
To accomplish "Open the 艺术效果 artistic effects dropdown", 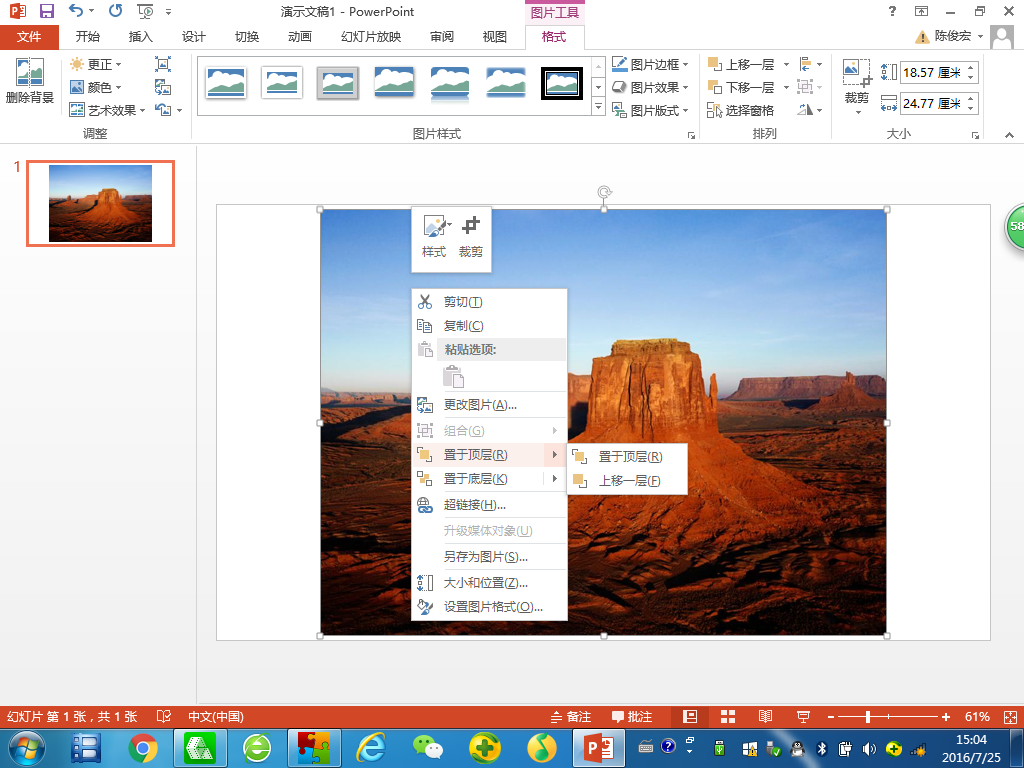I will (x=108, y=110).
